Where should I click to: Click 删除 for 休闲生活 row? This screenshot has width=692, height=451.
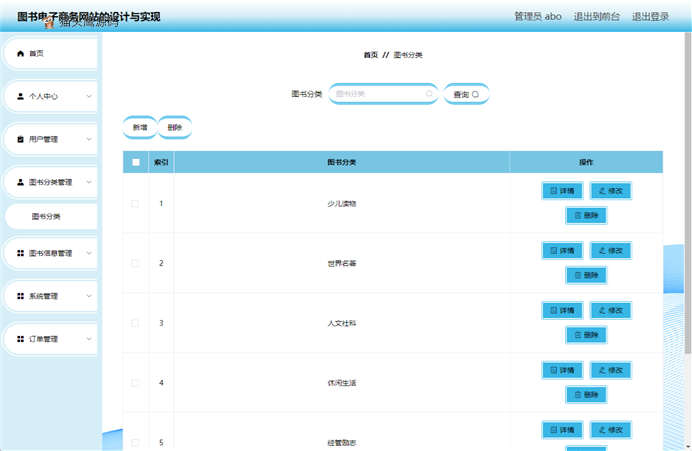point(587,395)
